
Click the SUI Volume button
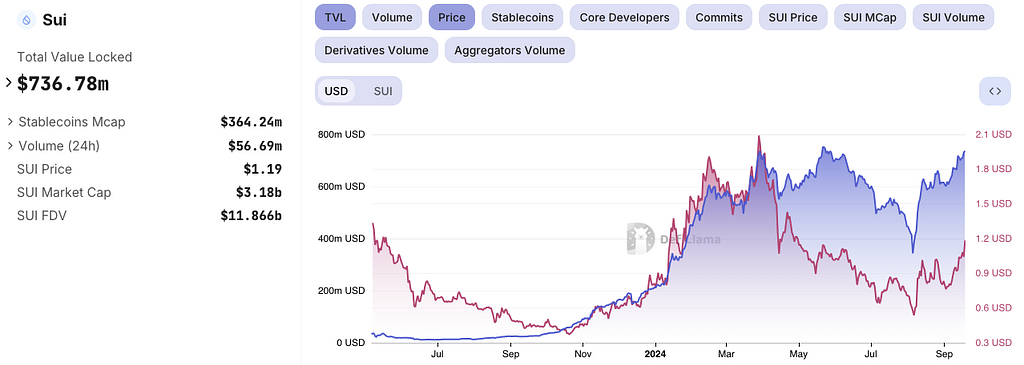(x=953, y=18)
